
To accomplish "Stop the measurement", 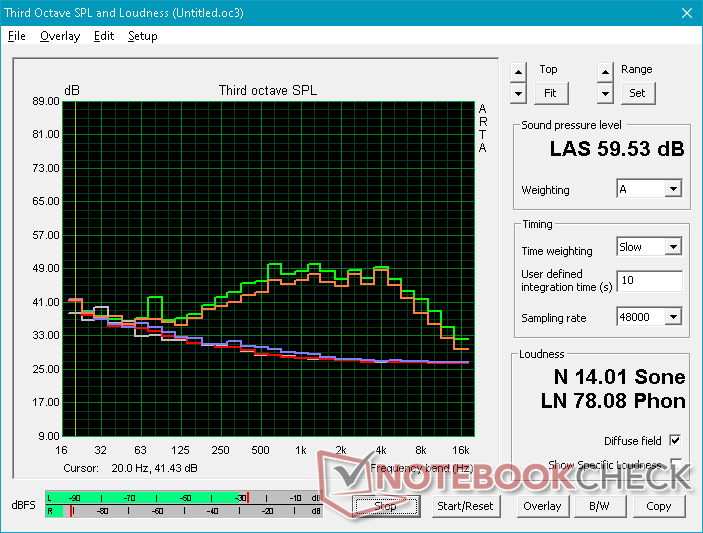I will (386, 506).
